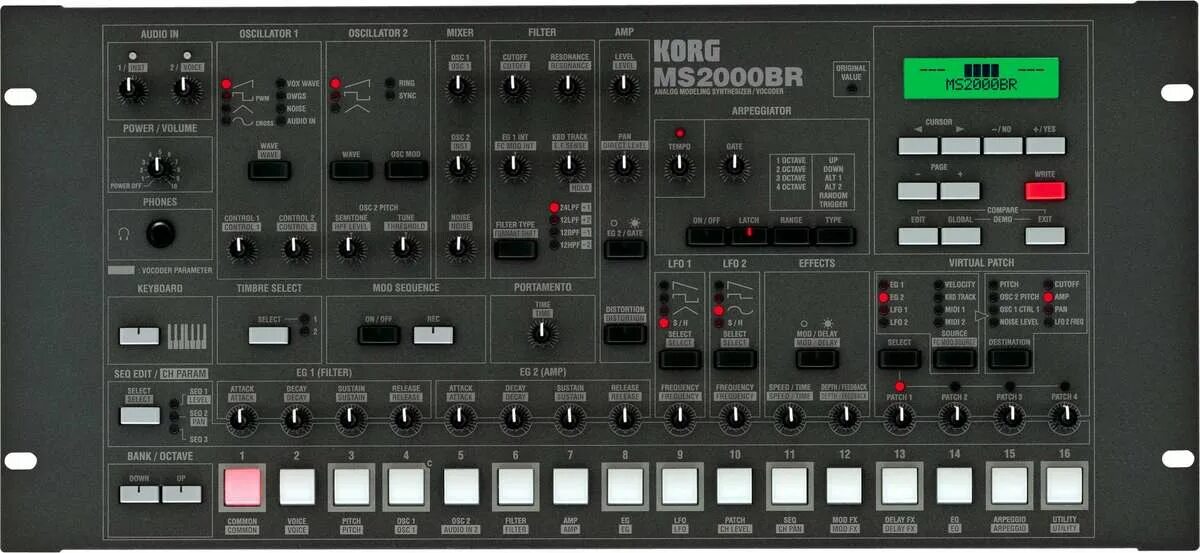Click the headphones icon under PHONES
Screen dimensions: 1200x553
coord(124,234)
